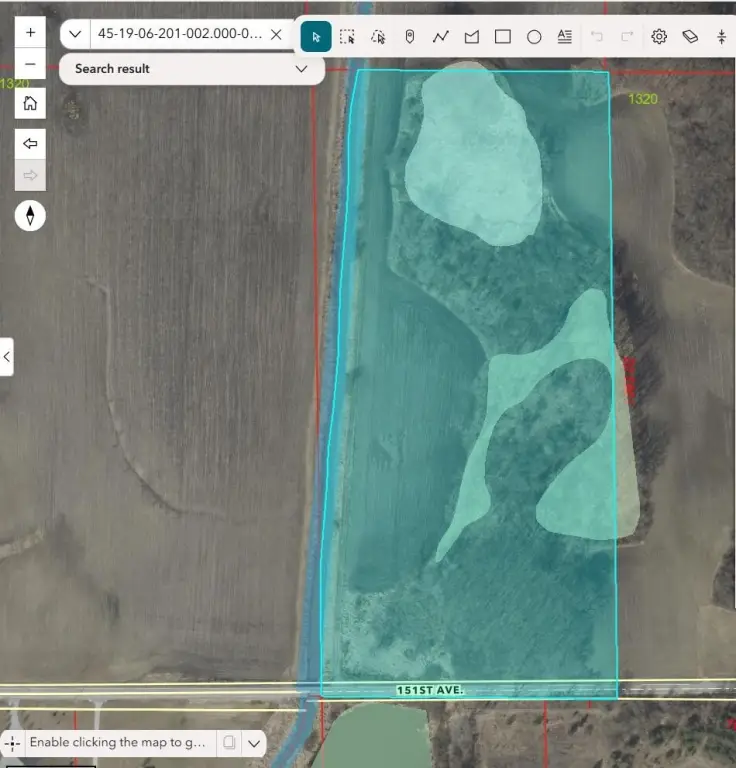Viewport: 736px width, 768px height.
Task: Open the search source dropdown arrow
Action: (75, 34)
